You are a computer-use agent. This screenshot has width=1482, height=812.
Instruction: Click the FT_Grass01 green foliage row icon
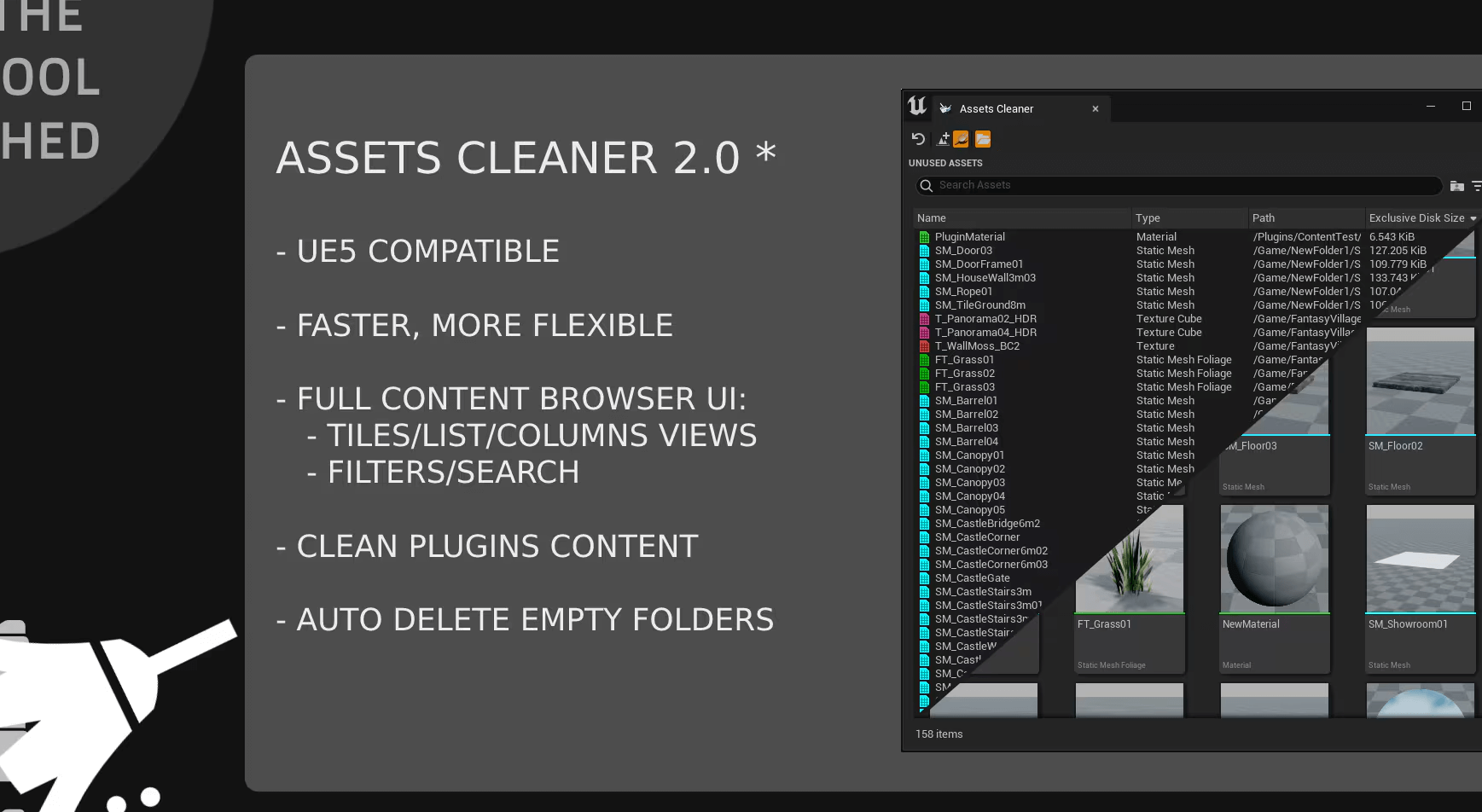(x=924, y=360)
